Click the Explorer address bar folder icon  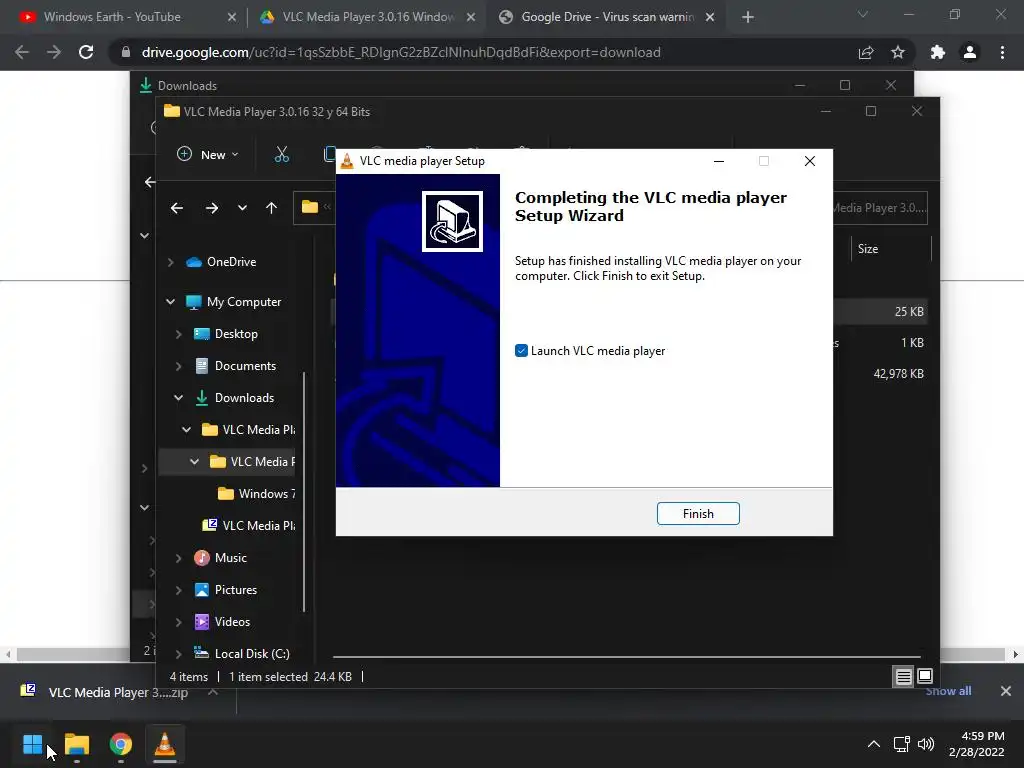(310, 207)
